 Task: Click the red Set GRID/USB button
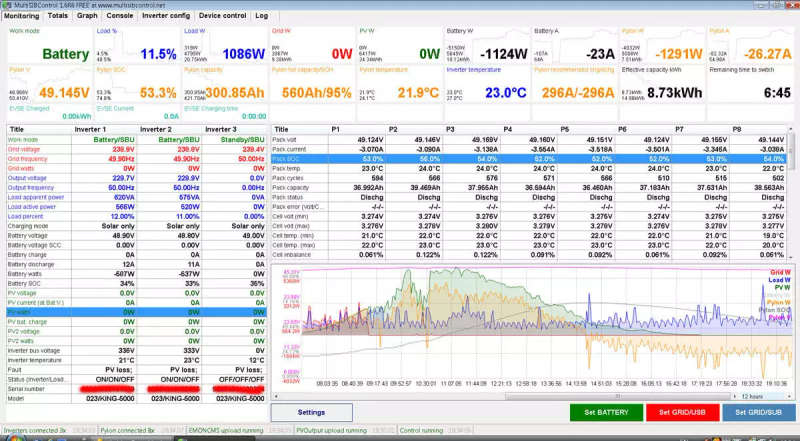click(x=683, y=412)
